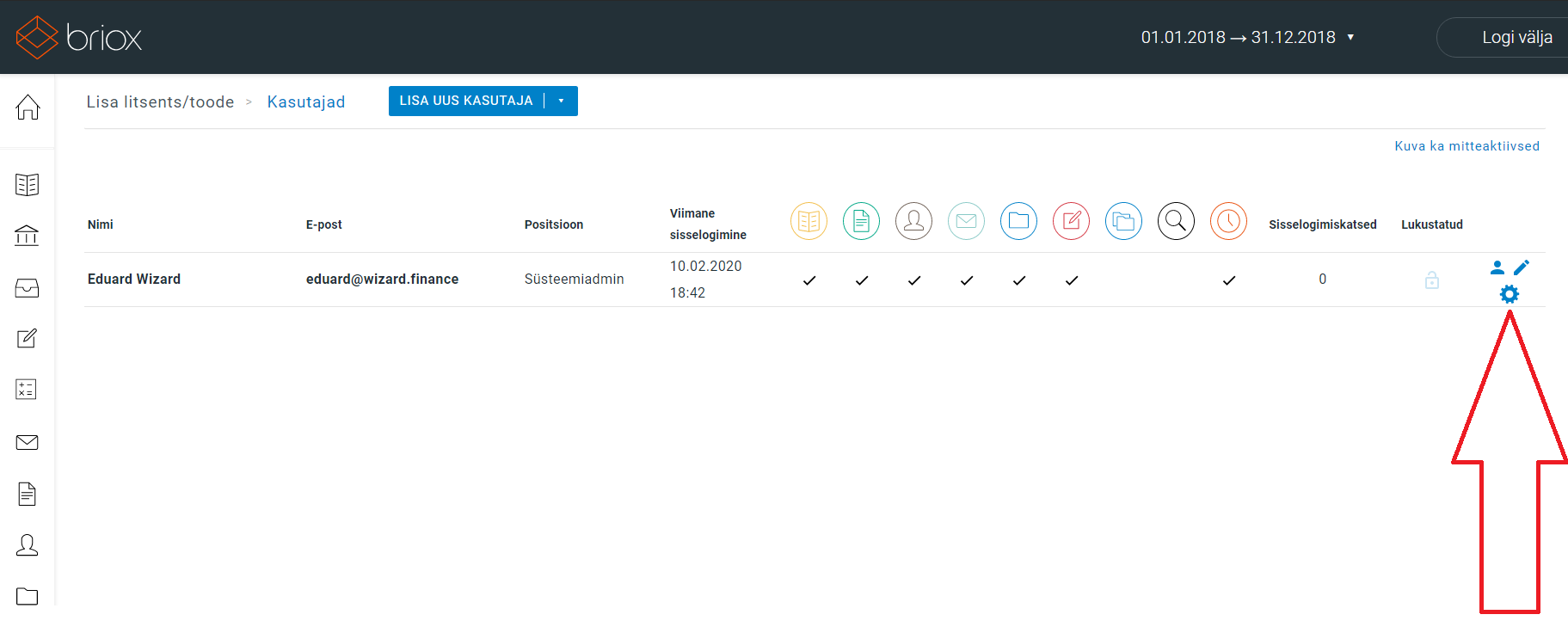Click the login attempts value 0

[x=1323, y=279]
